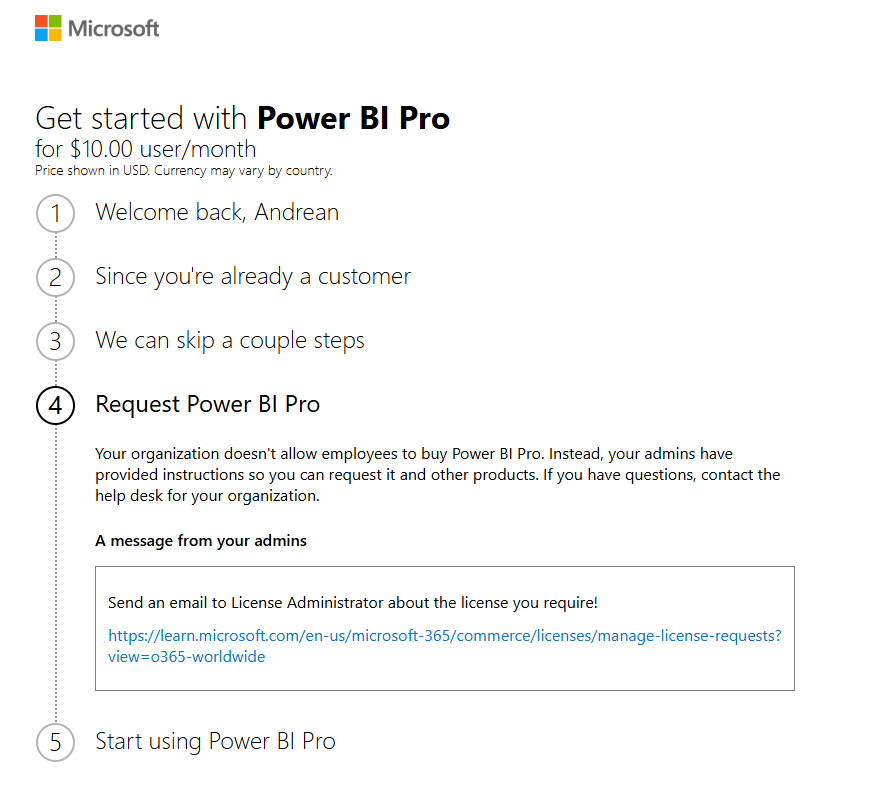Click the Microsoft four-square logo
The image size is (878, 806).
pyautogui.click(x=48, y=28)
